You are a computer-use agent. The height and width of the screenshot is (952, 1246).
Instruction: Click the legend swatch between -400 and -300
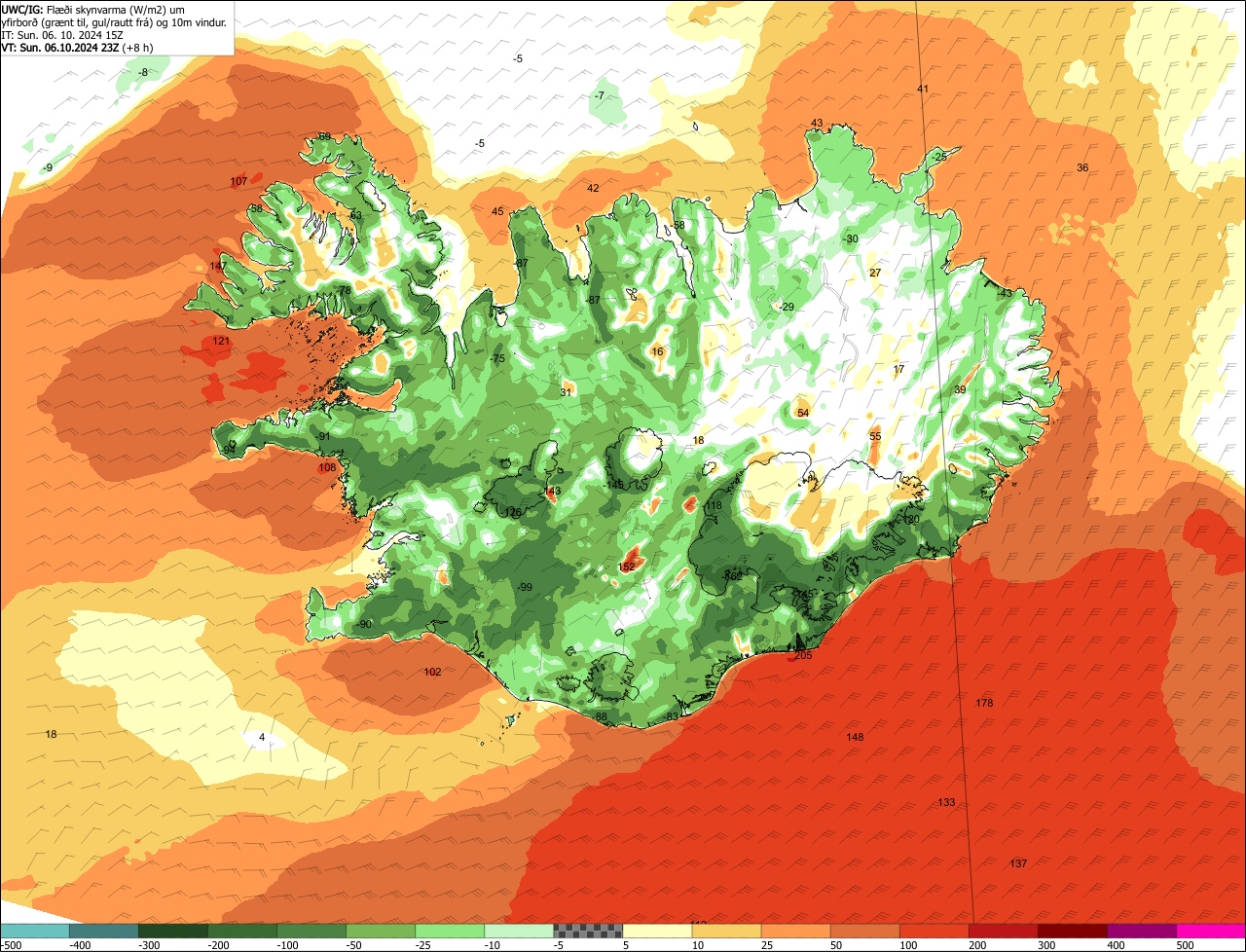104,931
